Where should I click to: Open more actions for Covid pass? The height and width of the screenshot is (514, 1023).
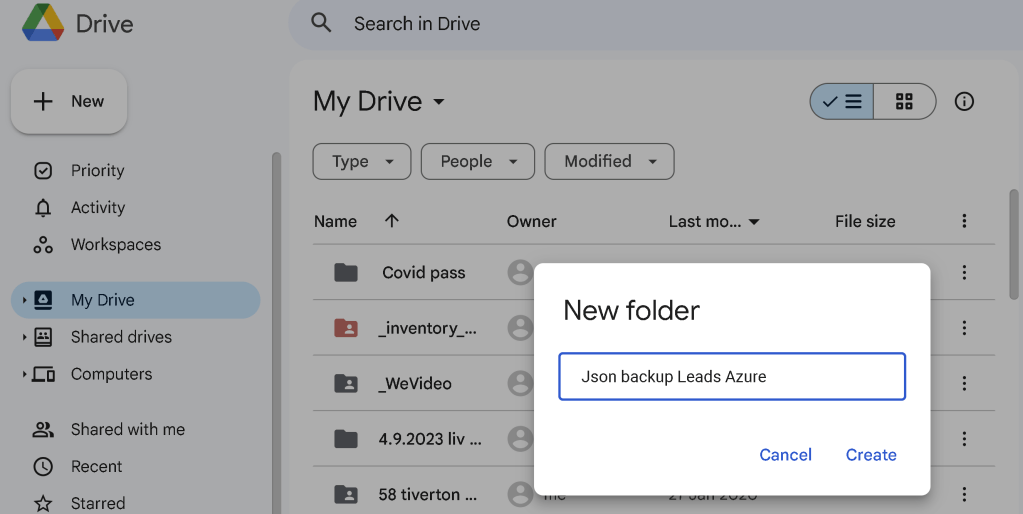pyautogui.click(x=964, y=273)
